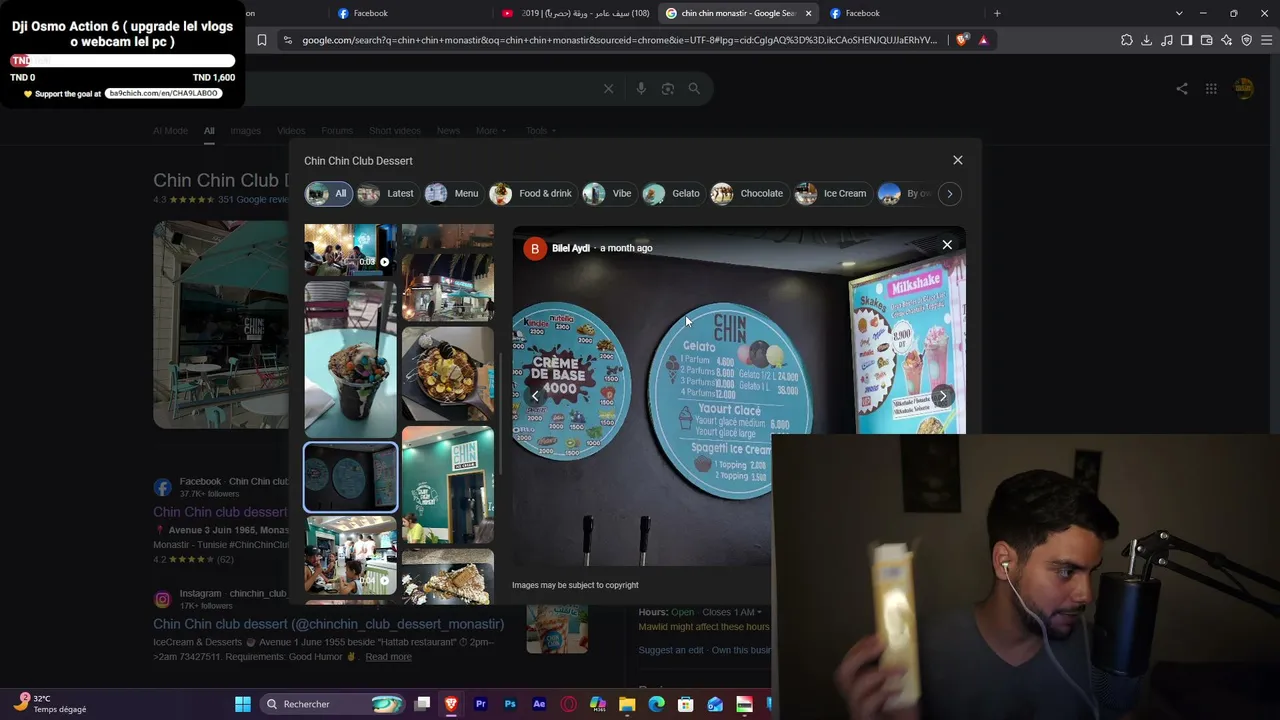This screenshot has height=720, width=1280.
Task: Show Vibe category photos
Action: [608, 194]
